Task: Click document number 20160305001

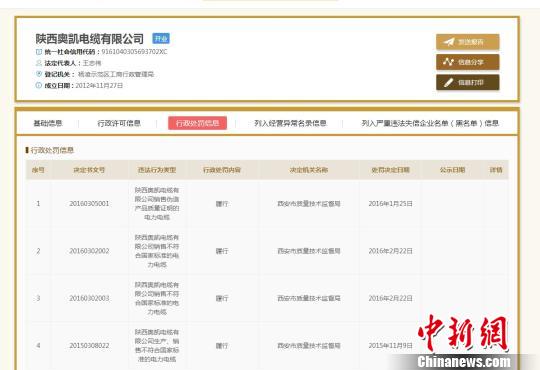Action: click(x=89, y=204)
